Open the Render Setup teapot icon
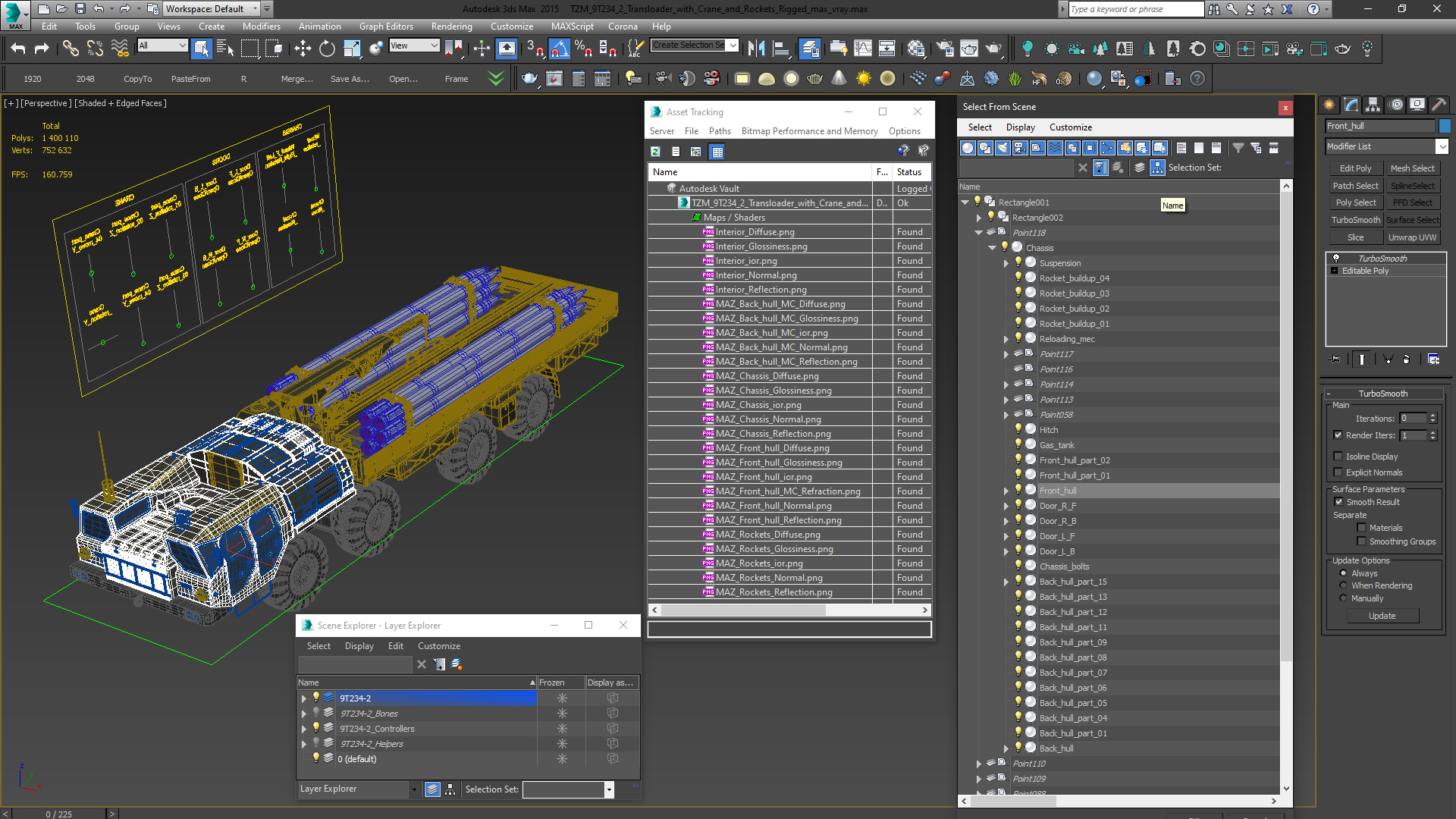 pos(945,49)
